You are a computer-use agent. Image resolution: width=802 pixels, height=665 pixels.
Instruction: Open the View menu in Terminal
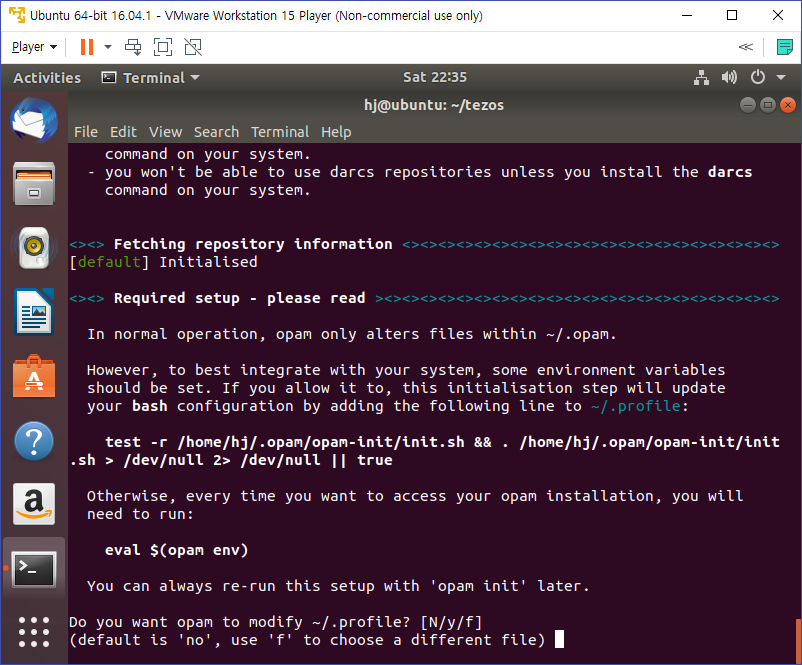(165, 132)
